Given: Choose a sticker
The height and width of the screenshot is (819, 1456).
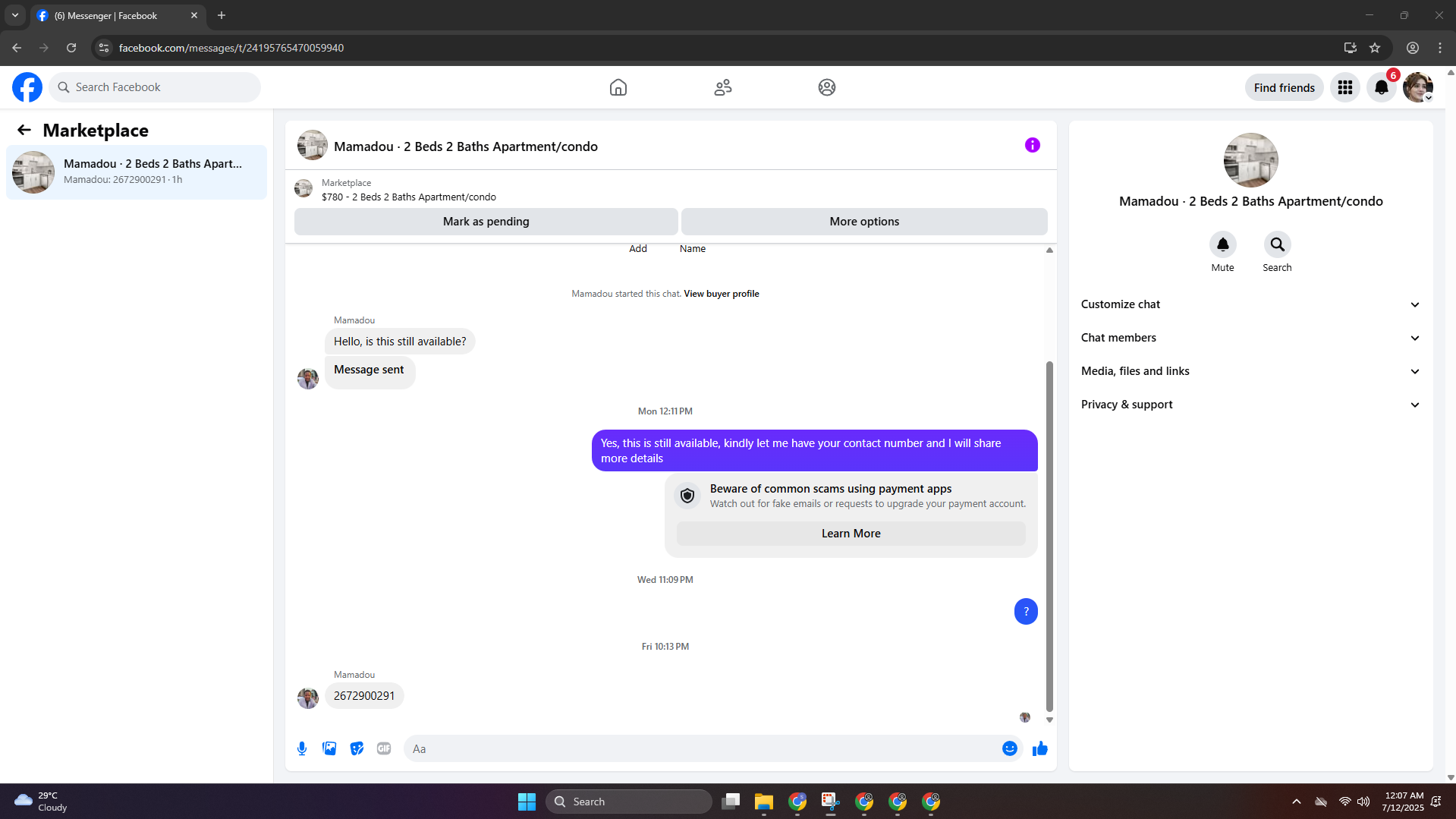Looking at the screenshot, I should (x=357, y=748).
